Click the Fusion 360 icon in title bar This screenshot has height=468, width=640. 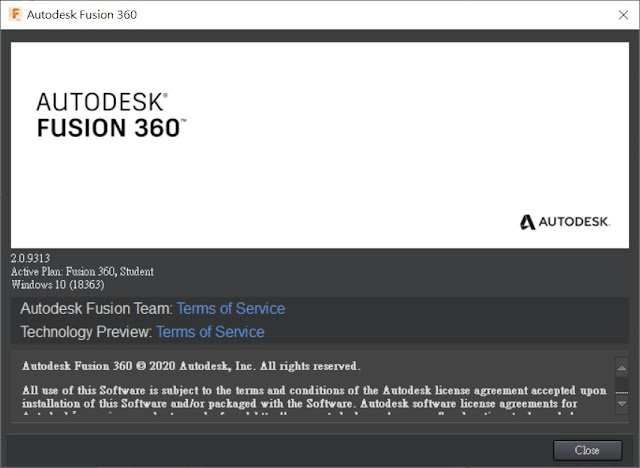[16, 14]
